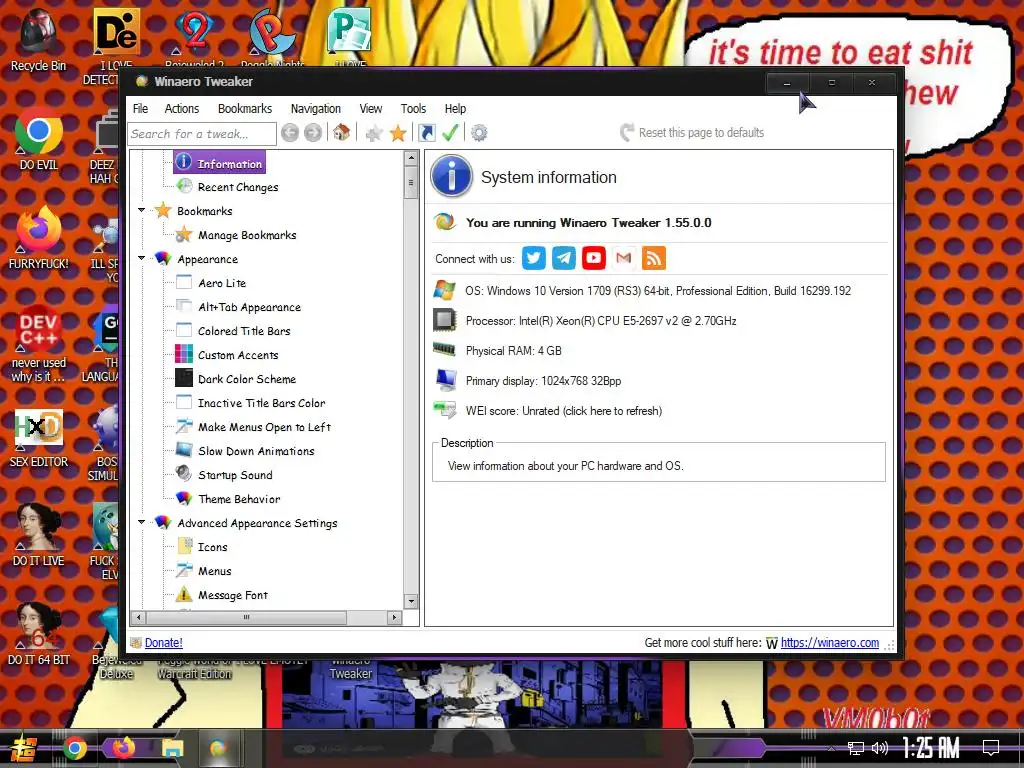This screenshot has height=768, width=1024.
Task: Open Firefox desktop shortcut labeled FURRYFUCK!
Action: pyautogui.click(x=38, y=238)
